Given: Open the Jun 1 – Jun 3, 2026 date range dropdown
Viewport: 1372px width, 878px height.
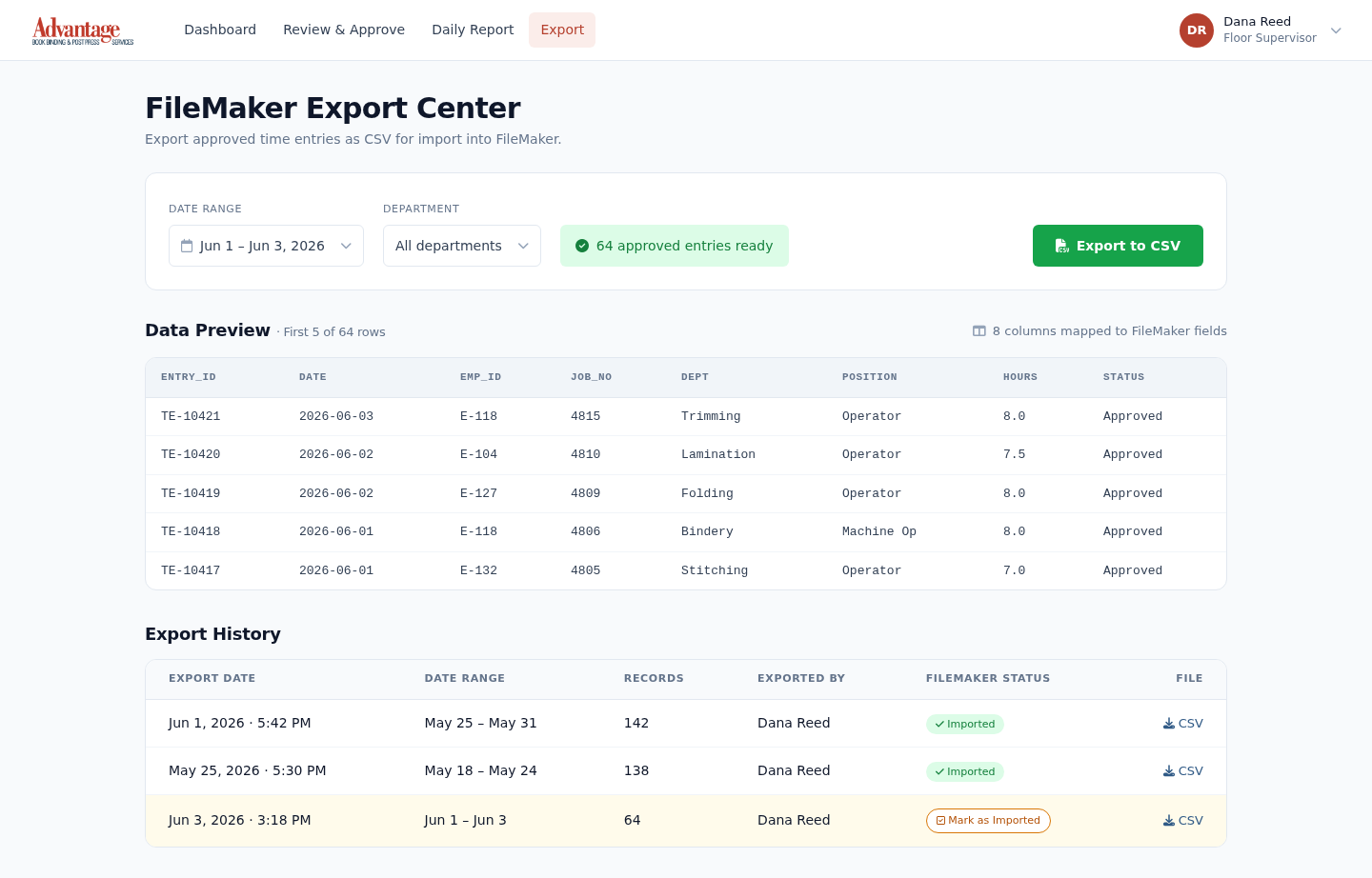Looking at the screenshot, I should [x=266, y=246].
